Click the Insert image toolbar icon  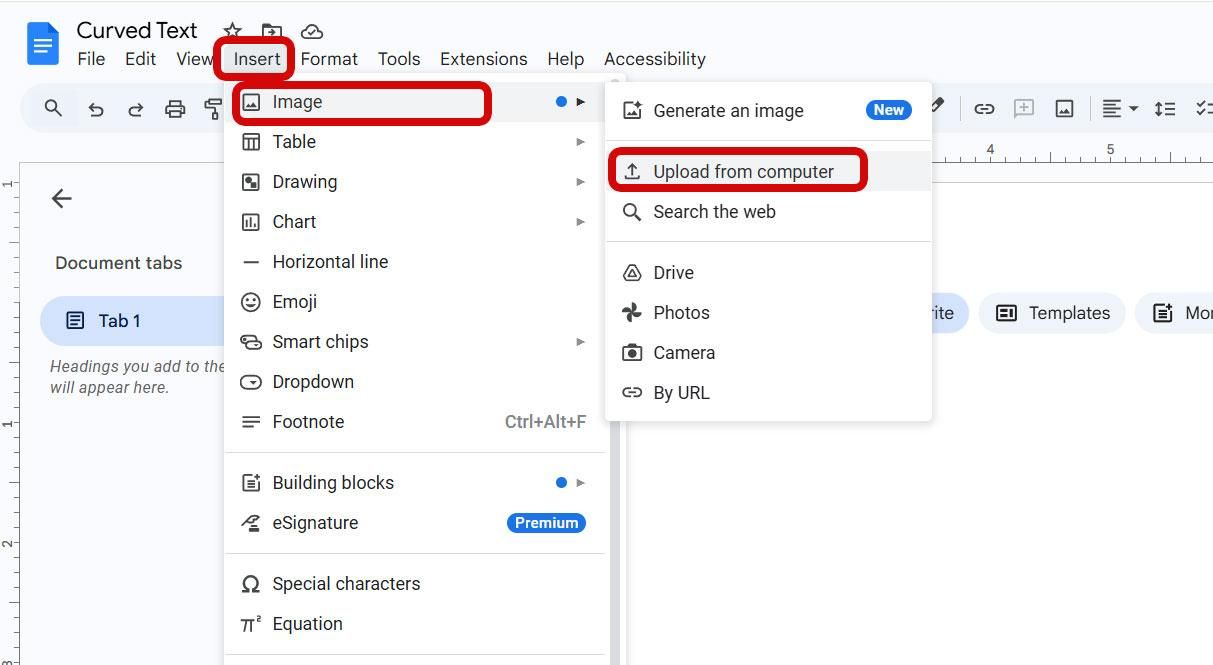(1063, 108)
